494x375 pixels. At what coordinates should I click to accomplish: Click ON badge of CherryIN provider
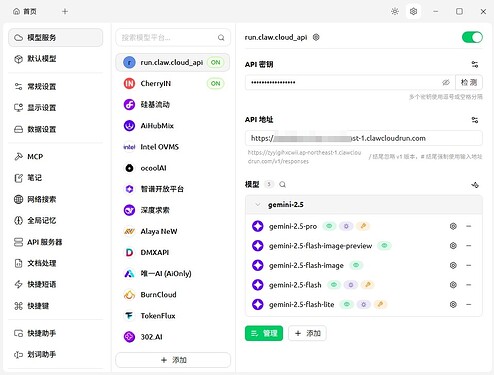coord(216,83)
